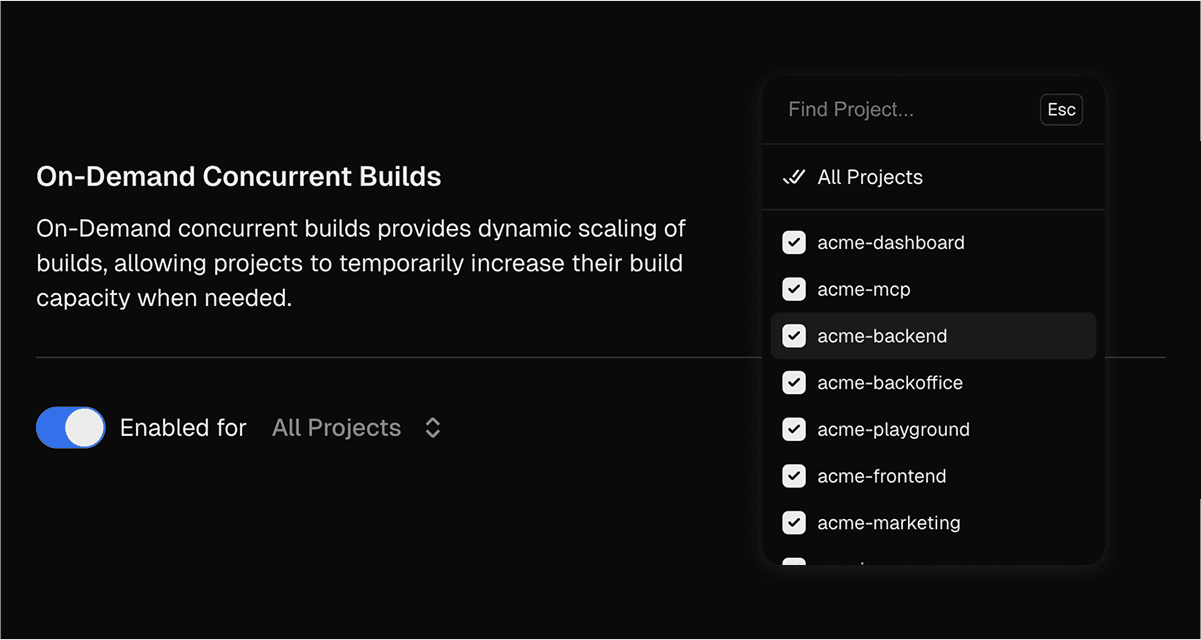Deselect the acme-marketing checkbox

coord(794,522)
